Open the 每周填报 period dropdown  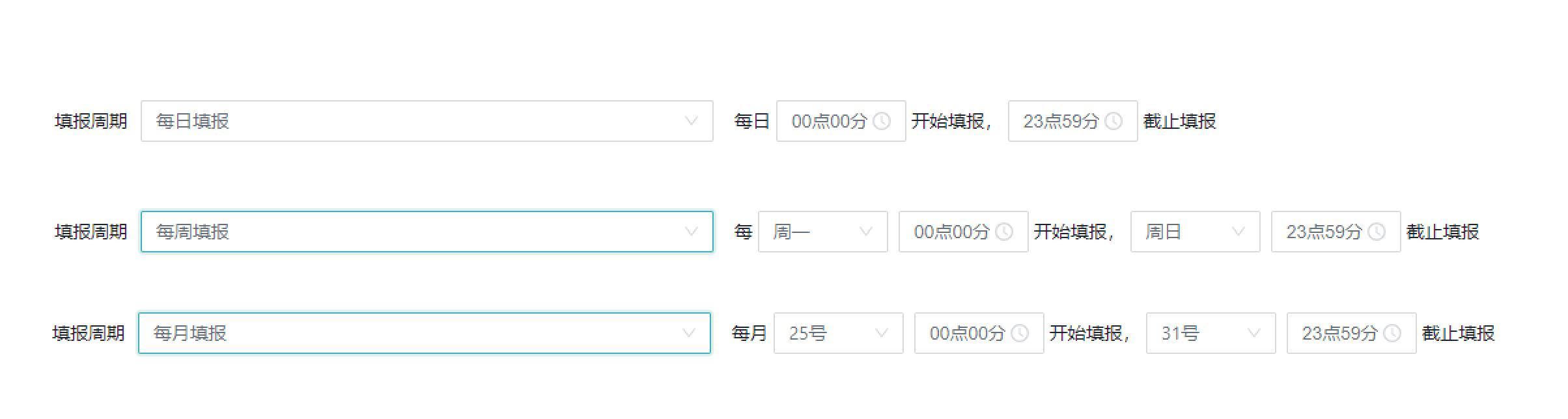coord(427,232)
